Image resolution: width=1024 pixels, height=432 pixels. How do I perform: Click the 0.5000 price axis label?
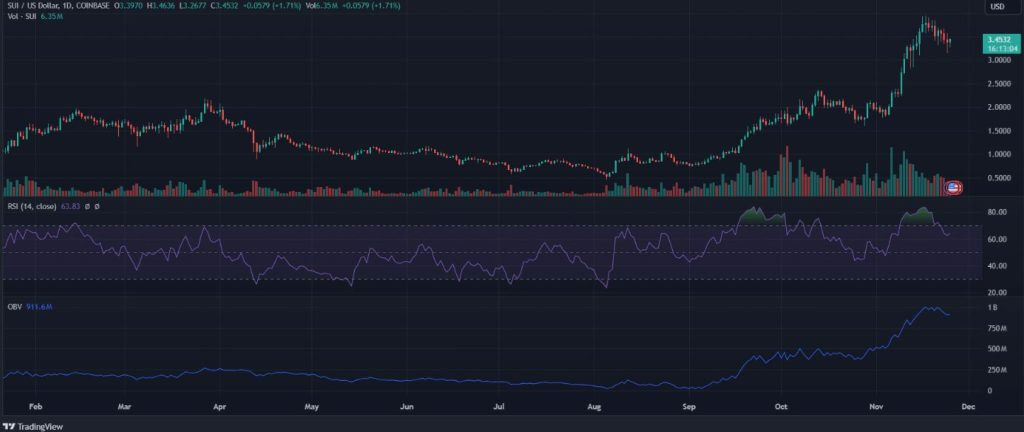999,178
